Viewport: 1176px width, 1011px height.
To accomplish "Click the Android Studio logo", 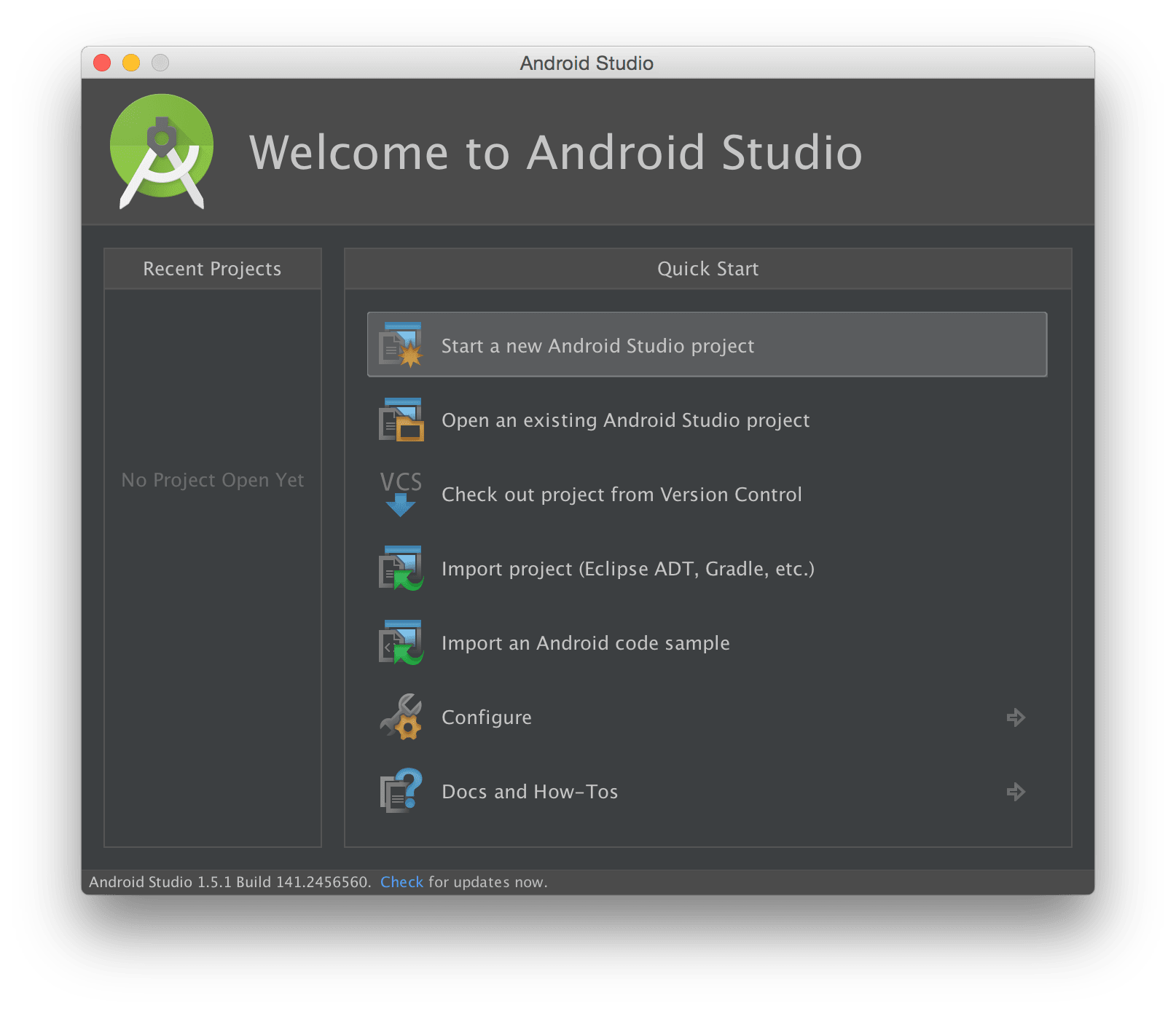I will [162, 152].
